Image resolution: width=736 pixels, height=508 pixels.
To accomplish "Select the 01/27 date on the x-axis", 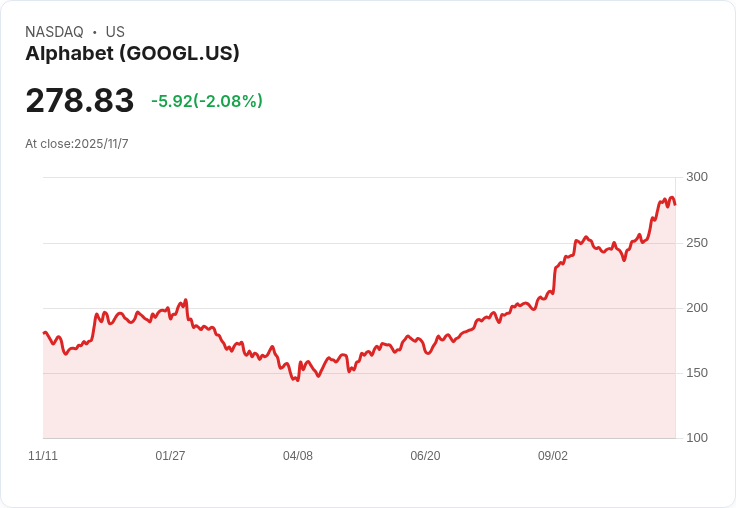I will pyautogui.click(x=170, y=456).
